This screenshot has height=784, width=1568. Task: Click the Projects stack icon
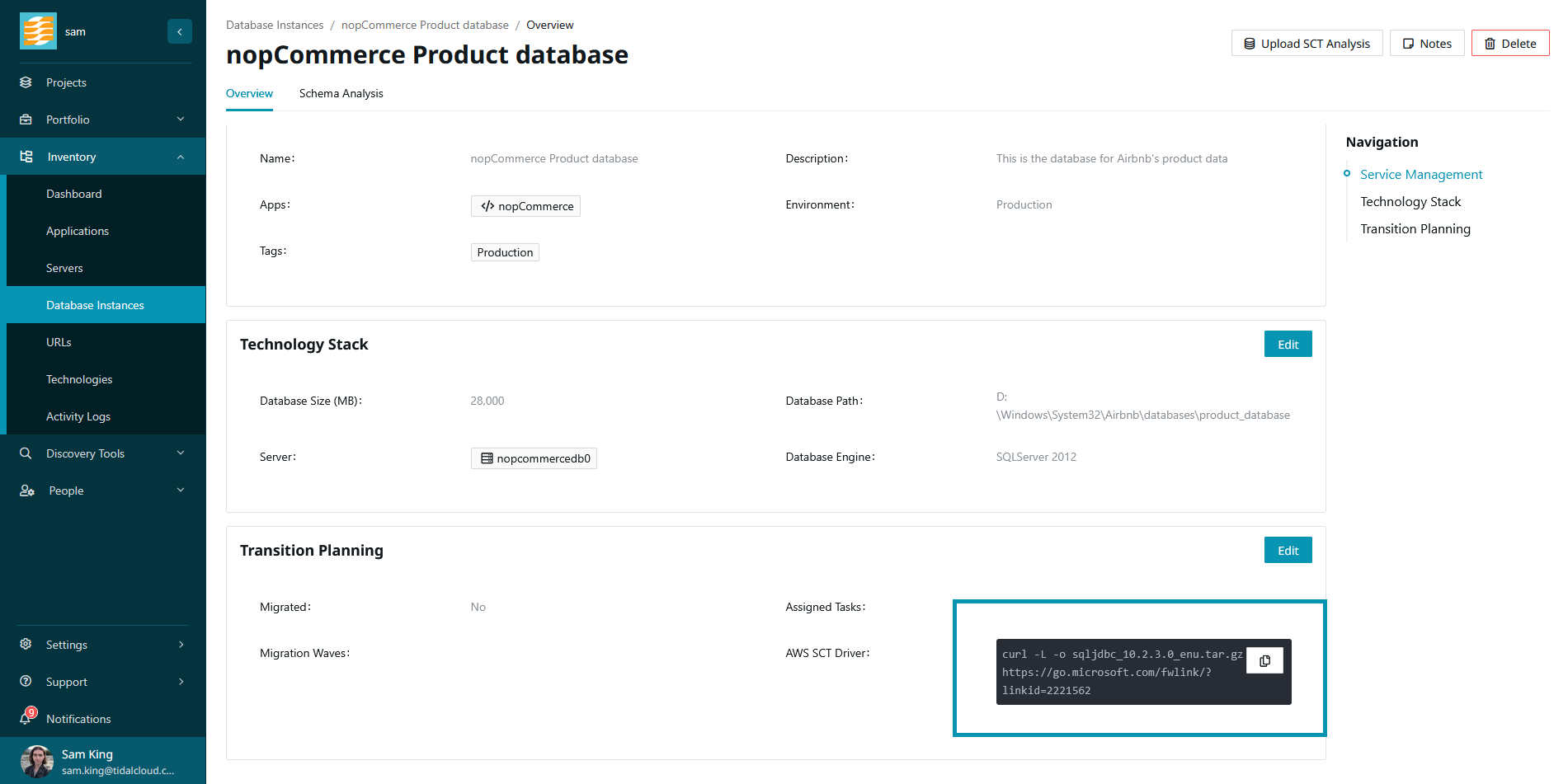tap(26, 82)
